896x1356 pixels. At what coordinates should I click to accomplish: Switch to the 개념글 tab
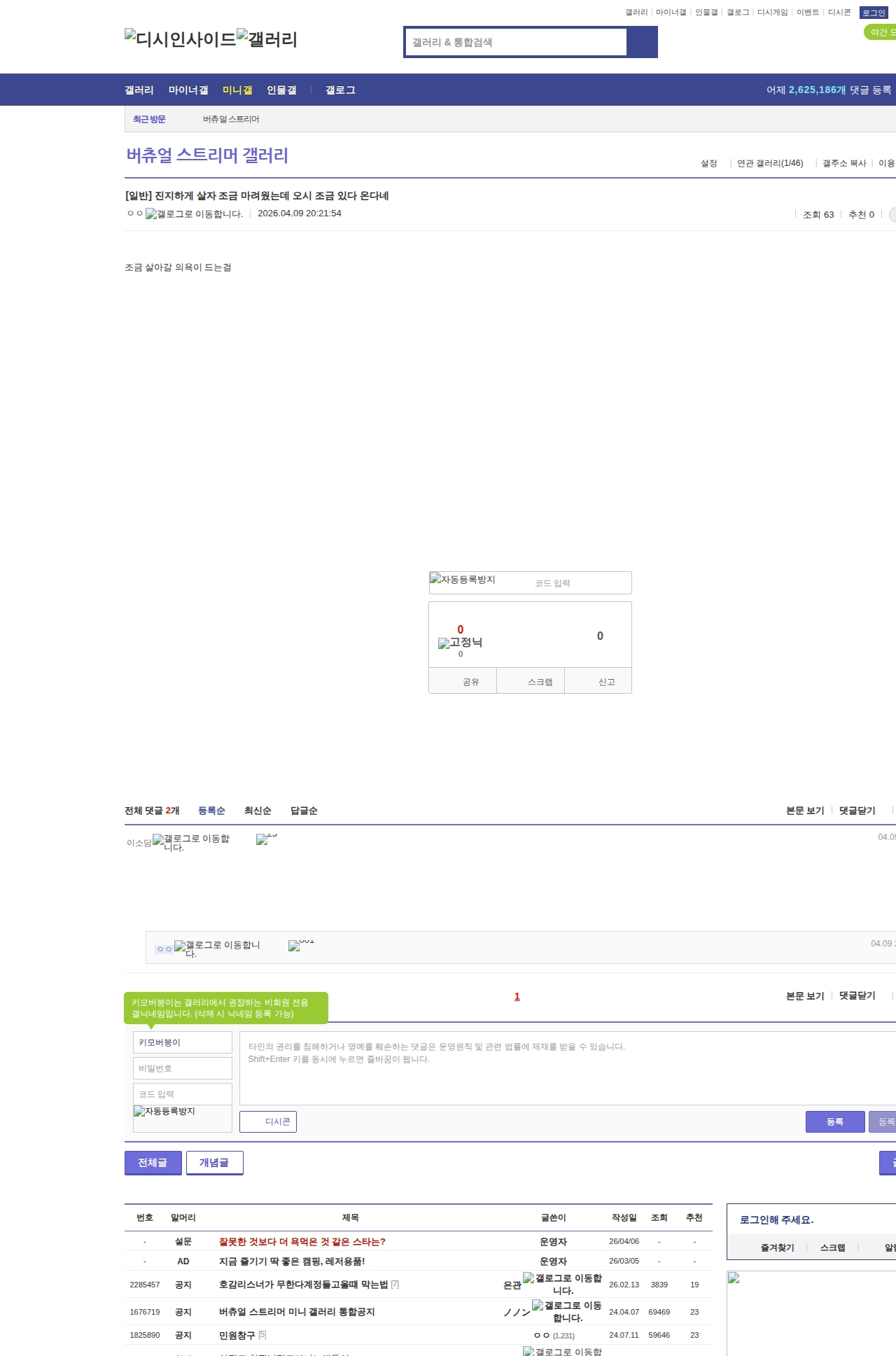click(214, 1163)
